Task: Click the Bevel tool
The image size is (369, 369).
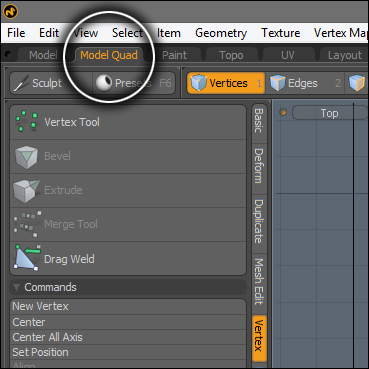Action: [x=128, y=156]
